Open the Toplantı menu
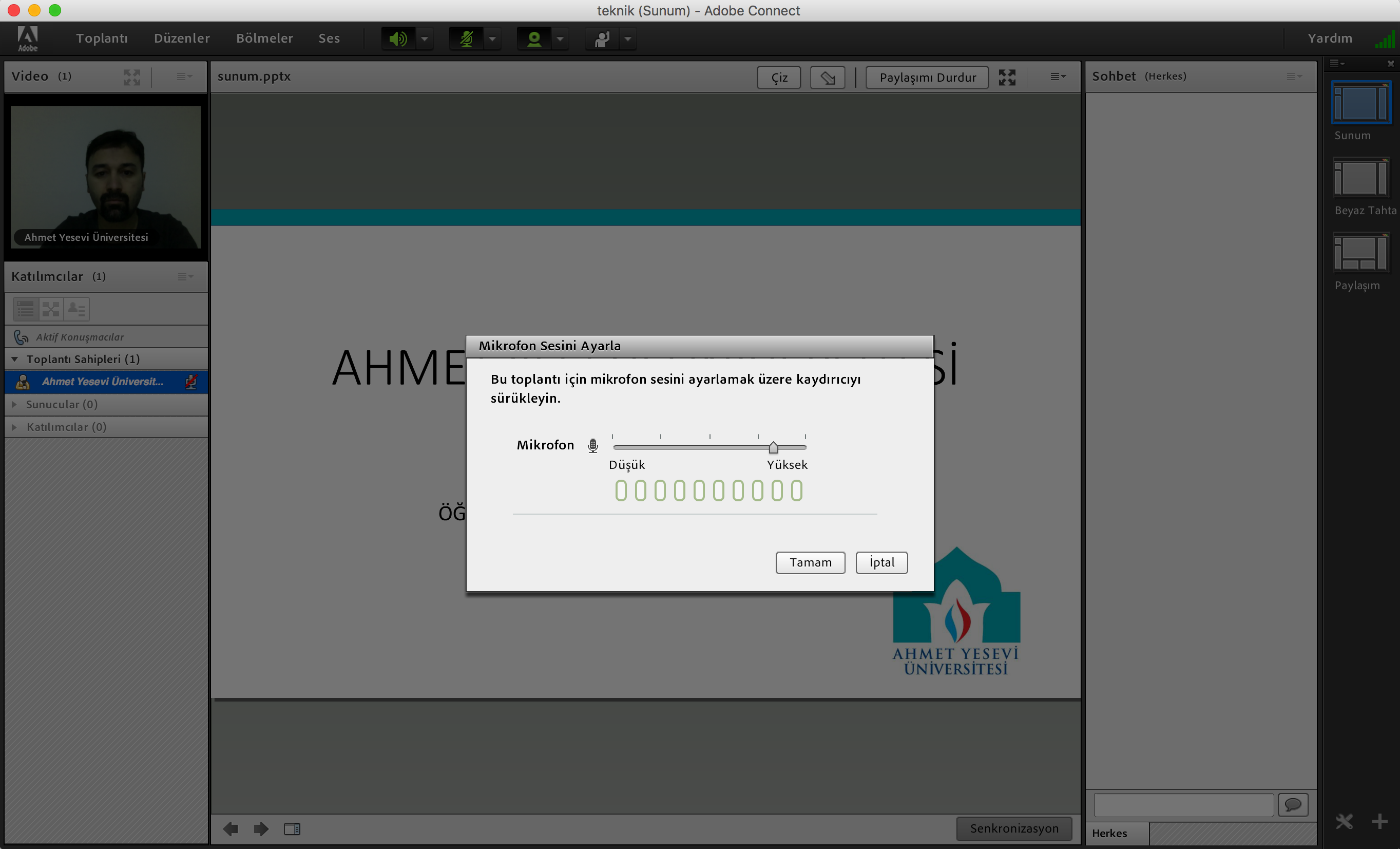The height and width of the screenshot is (849, 1400). (102, 38)
